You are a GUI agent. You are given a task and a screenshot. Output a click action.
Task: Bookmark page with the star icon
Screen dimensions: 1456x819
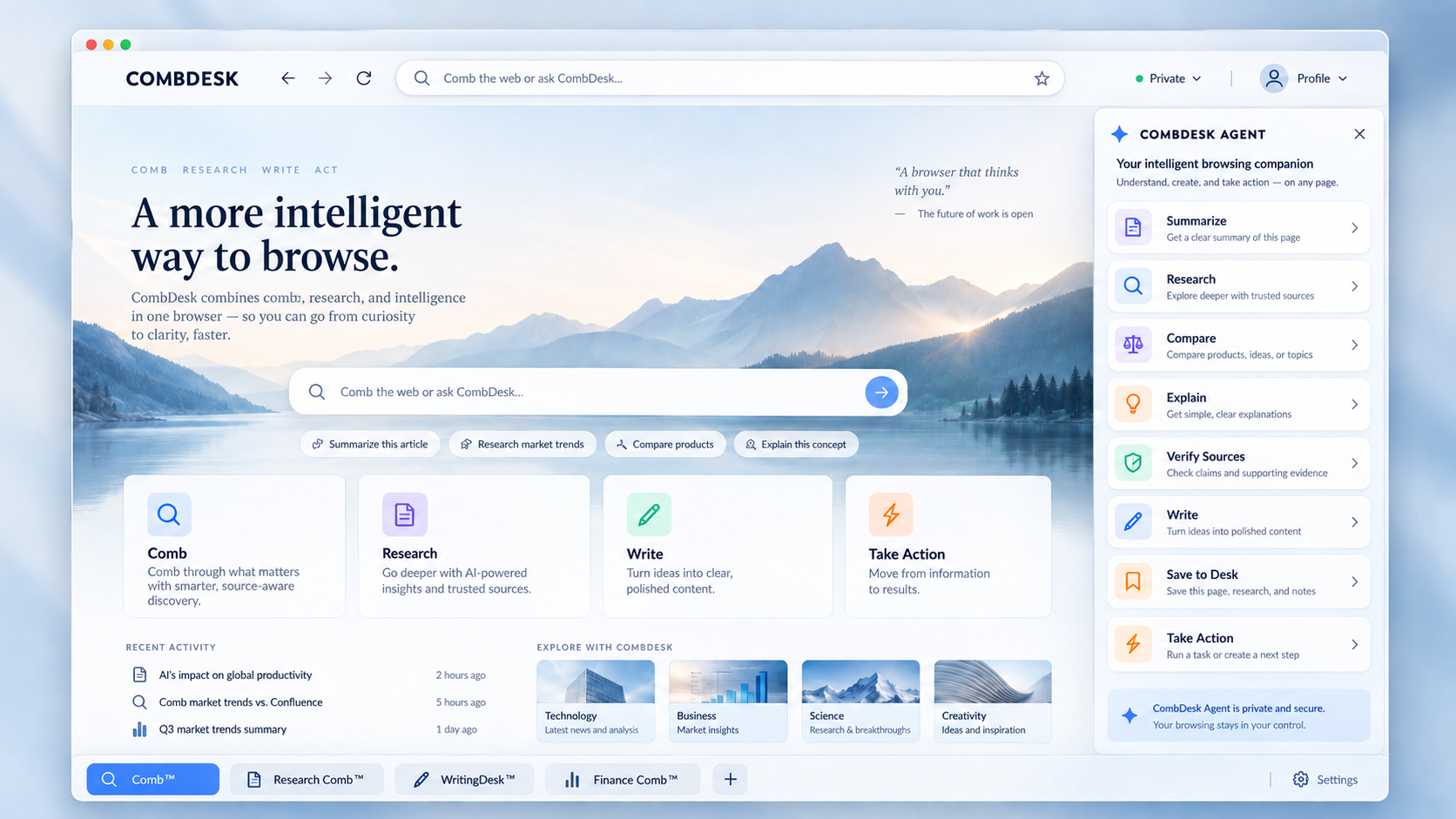(x=1041, y=78)
